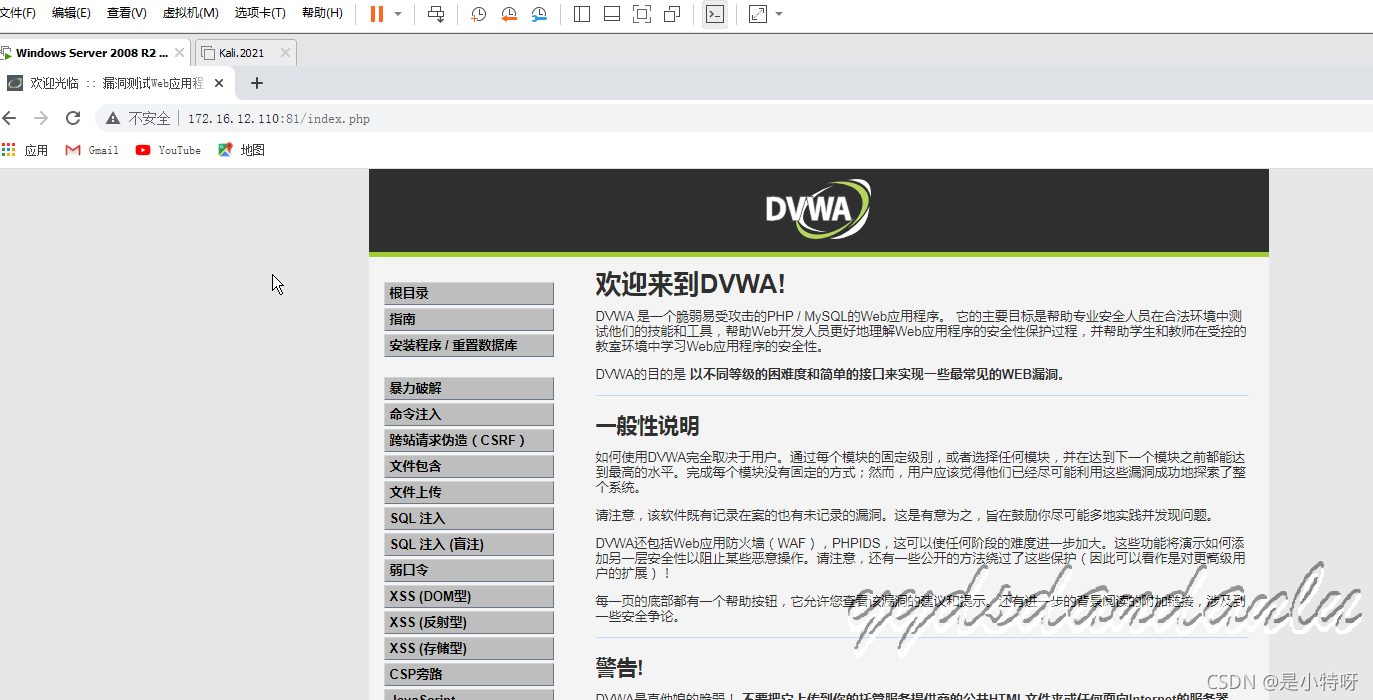The height and width of the screenshot is (700, 1373).
Task: Open the 应用 apps bookmark
Action: tap(25, 150)
